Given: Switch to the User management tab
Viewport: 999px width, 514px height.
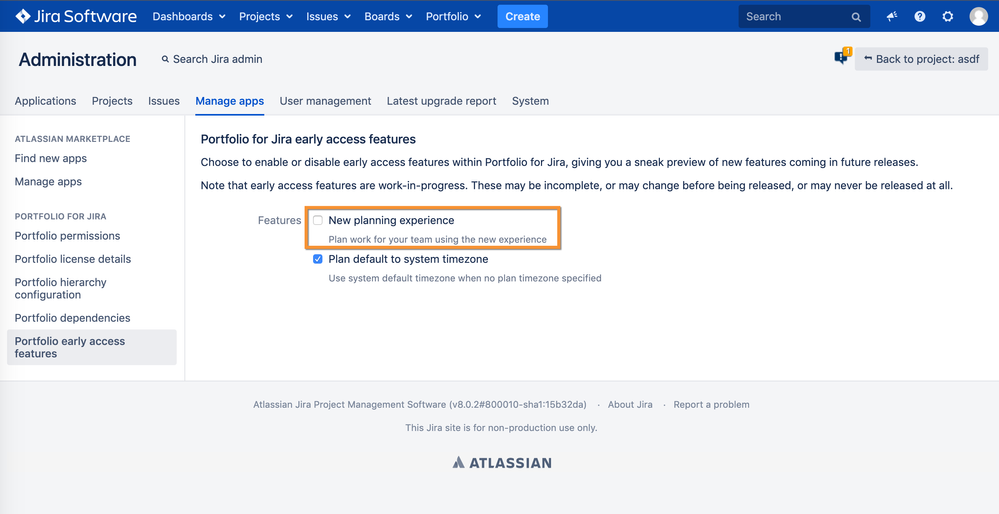Looking at the screenshot, I should [325, 101].
